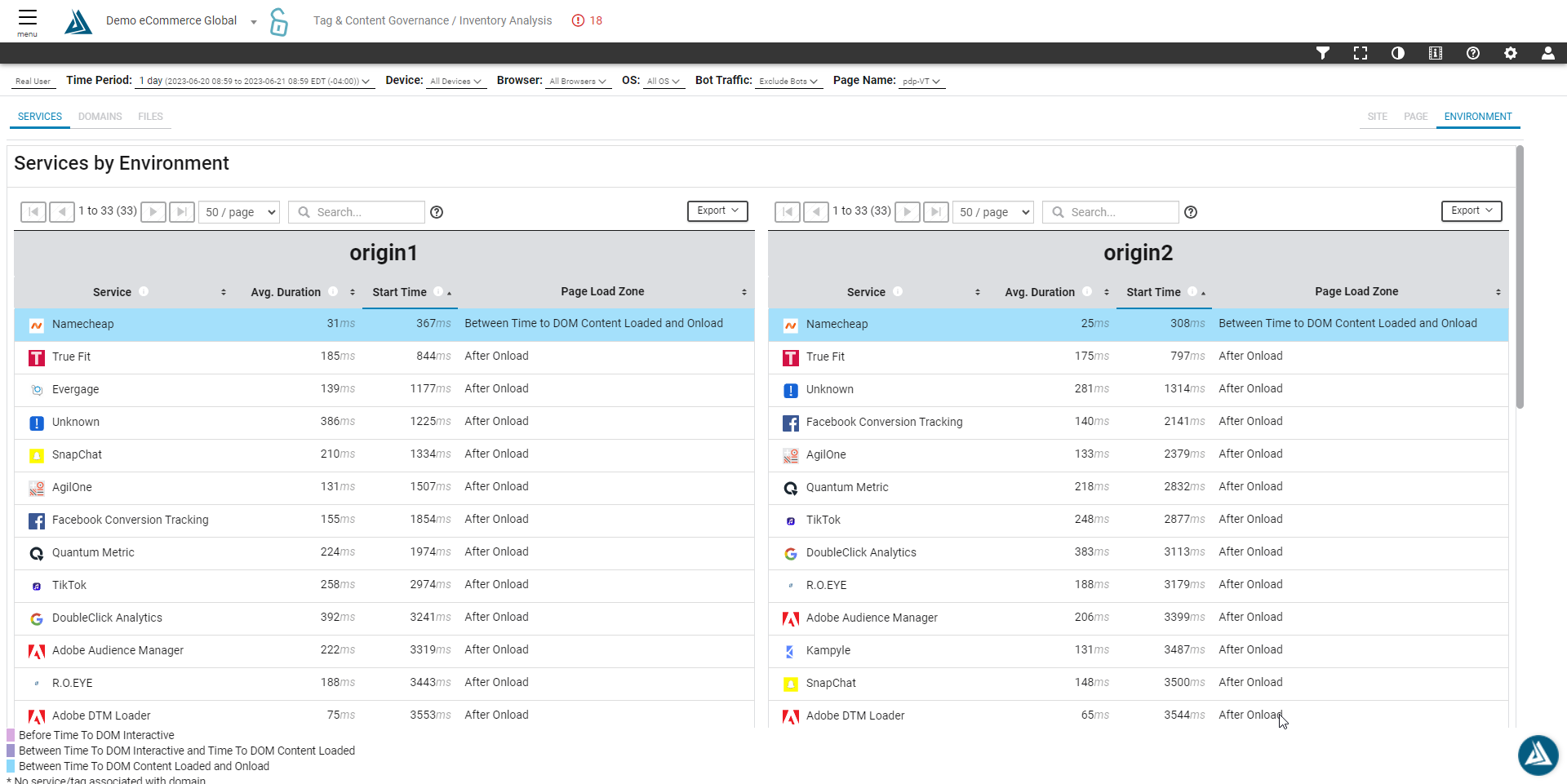Click the Before Time To DOM Interactive swatch
Screen dimensions: 1567x784
(x=11, y=735)
